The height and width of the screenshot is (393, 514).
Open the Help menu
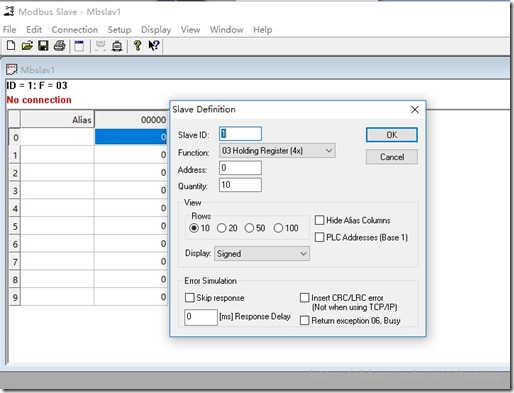coord(263,30)
